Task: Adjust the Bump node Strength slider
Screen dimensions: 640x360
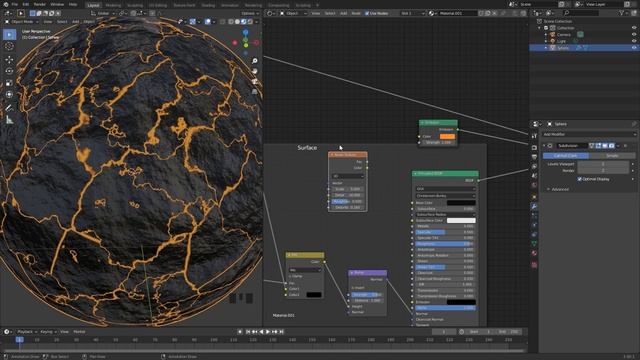Action: (366, 295)
